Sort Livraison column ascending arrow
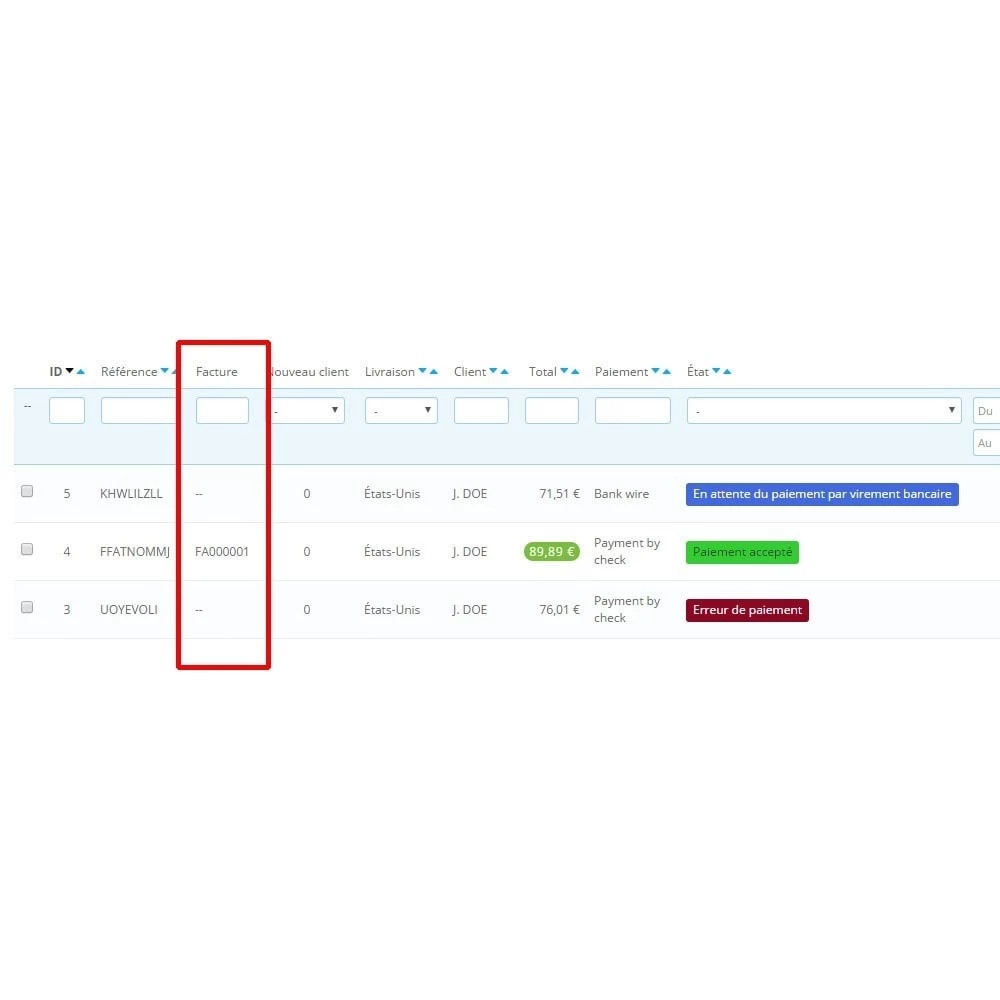The image size is (1000, 1000). [x=434, y=371]
